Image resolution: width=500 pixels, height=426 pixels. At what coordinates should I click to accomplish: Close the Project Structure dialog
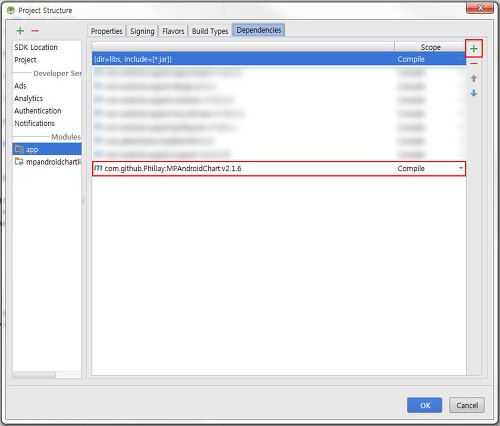(480, 8)
